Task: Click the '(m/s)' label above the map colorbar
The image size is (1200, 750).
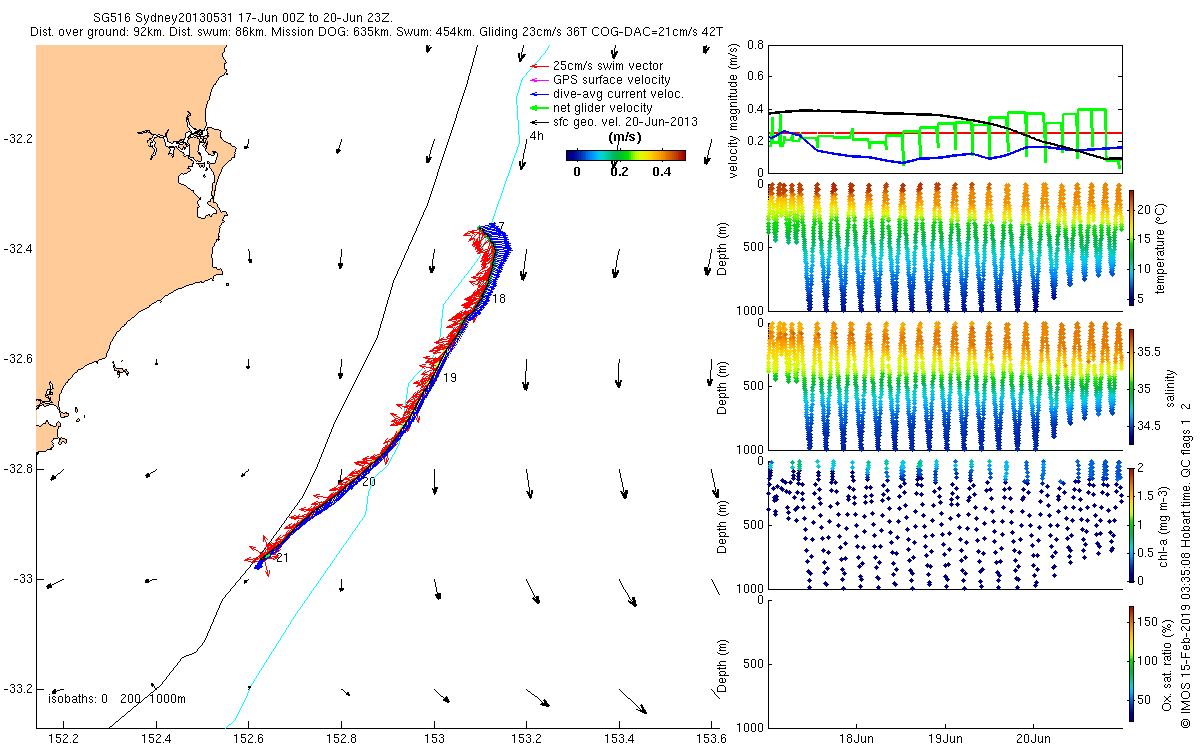Action: click(625, 139)
